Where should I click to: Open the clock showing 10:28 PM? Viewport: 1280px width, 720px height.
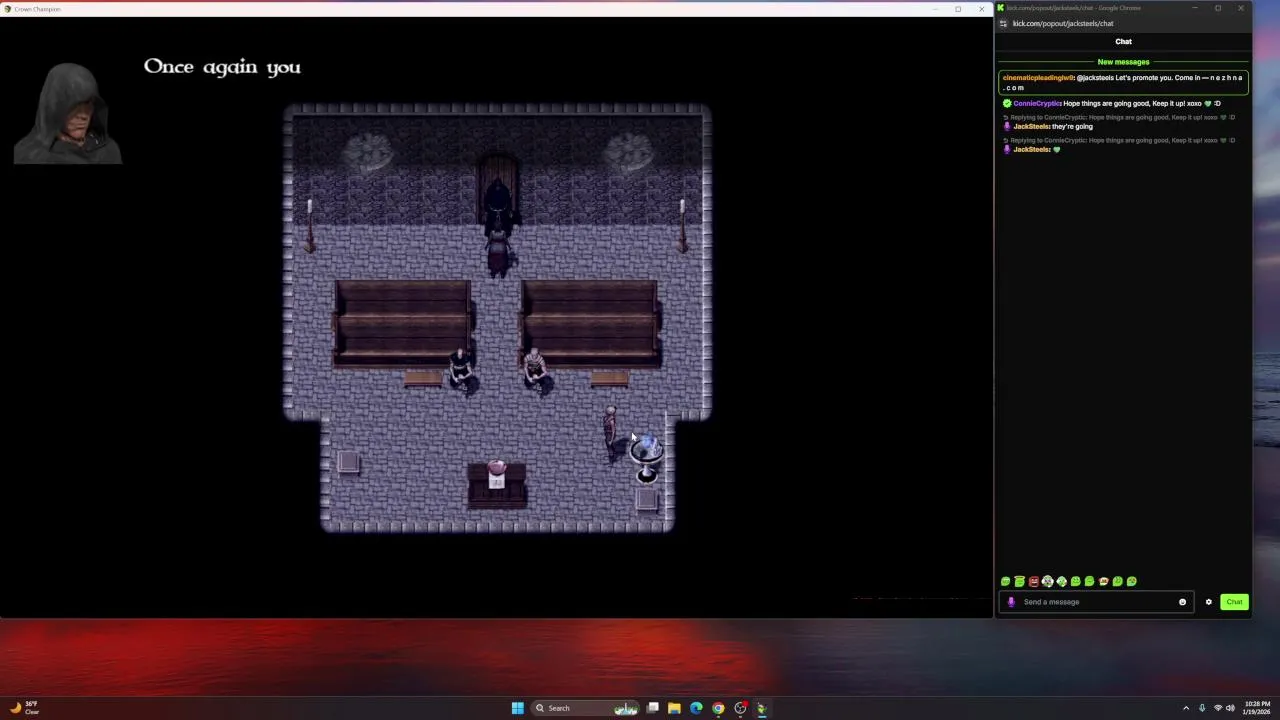tap(1257, 708)
